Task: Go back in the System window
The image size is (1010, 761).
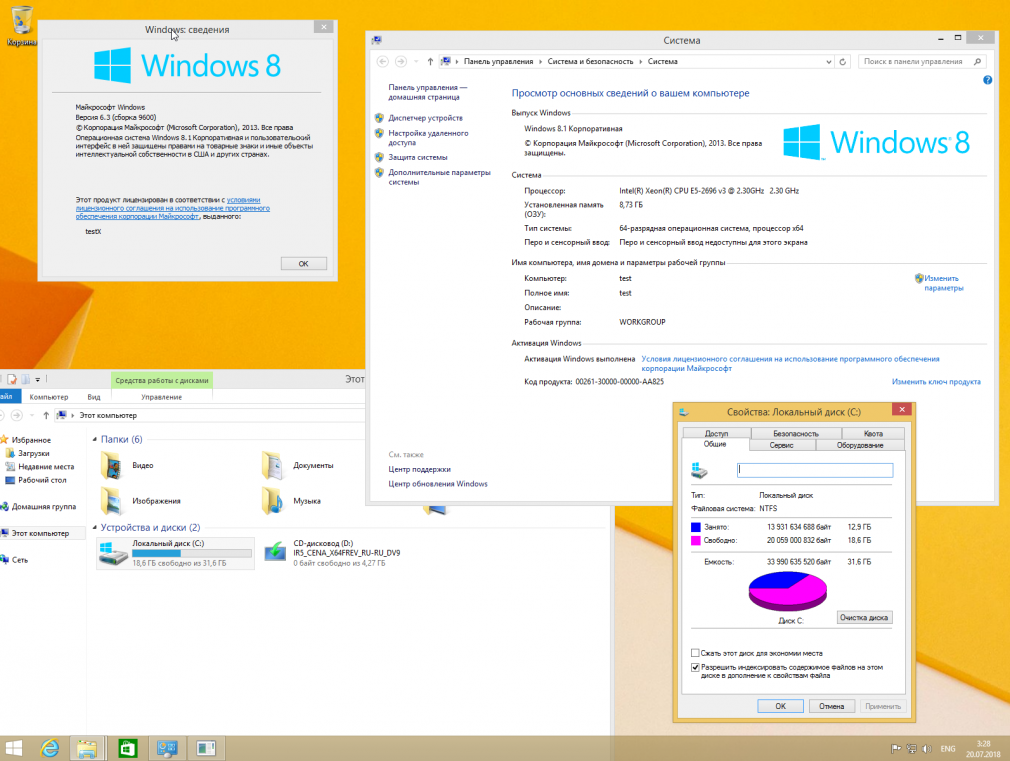Action: 383,62
